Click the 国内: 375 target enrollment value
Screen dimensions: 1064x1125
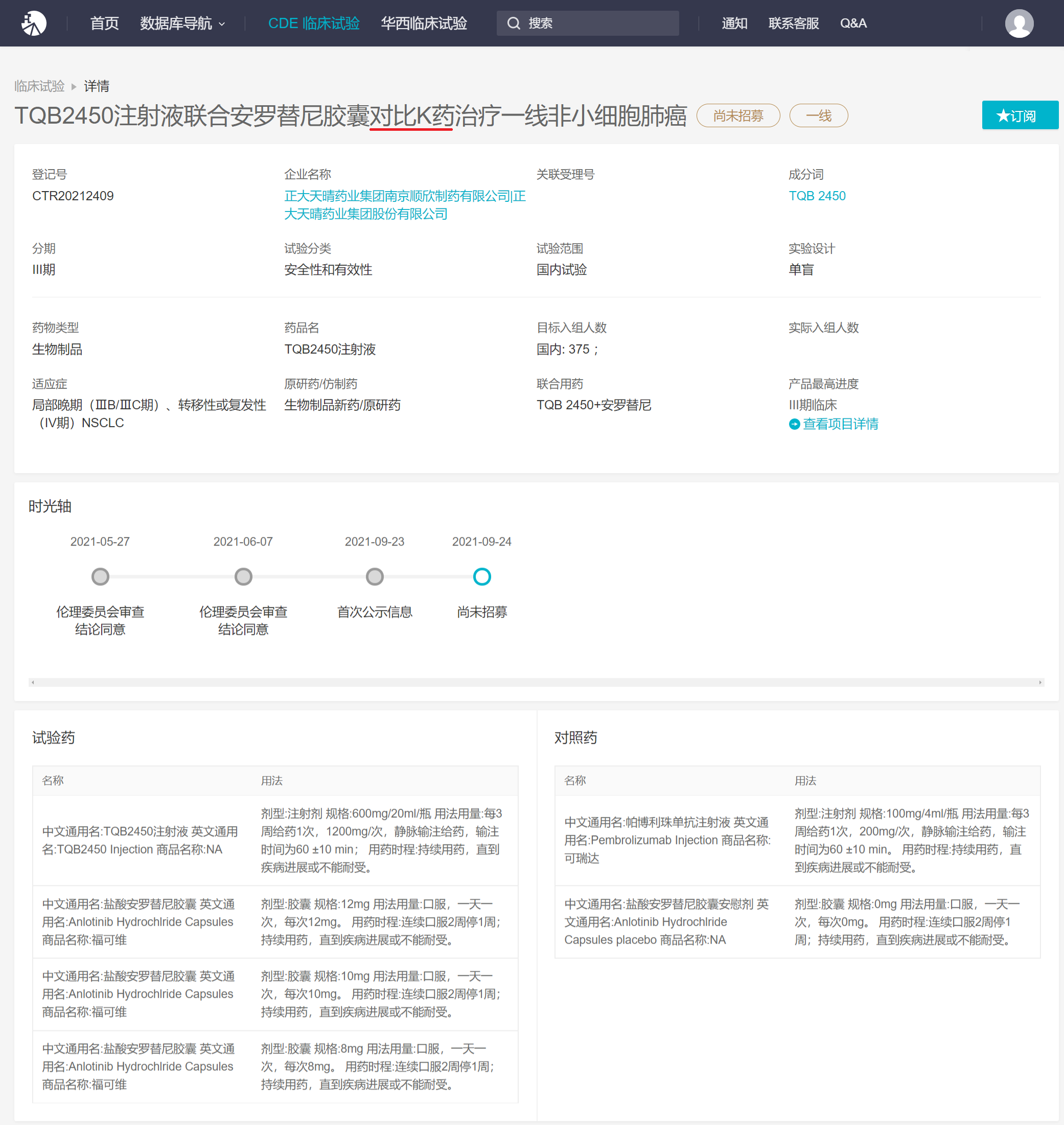tap(567, 349)
